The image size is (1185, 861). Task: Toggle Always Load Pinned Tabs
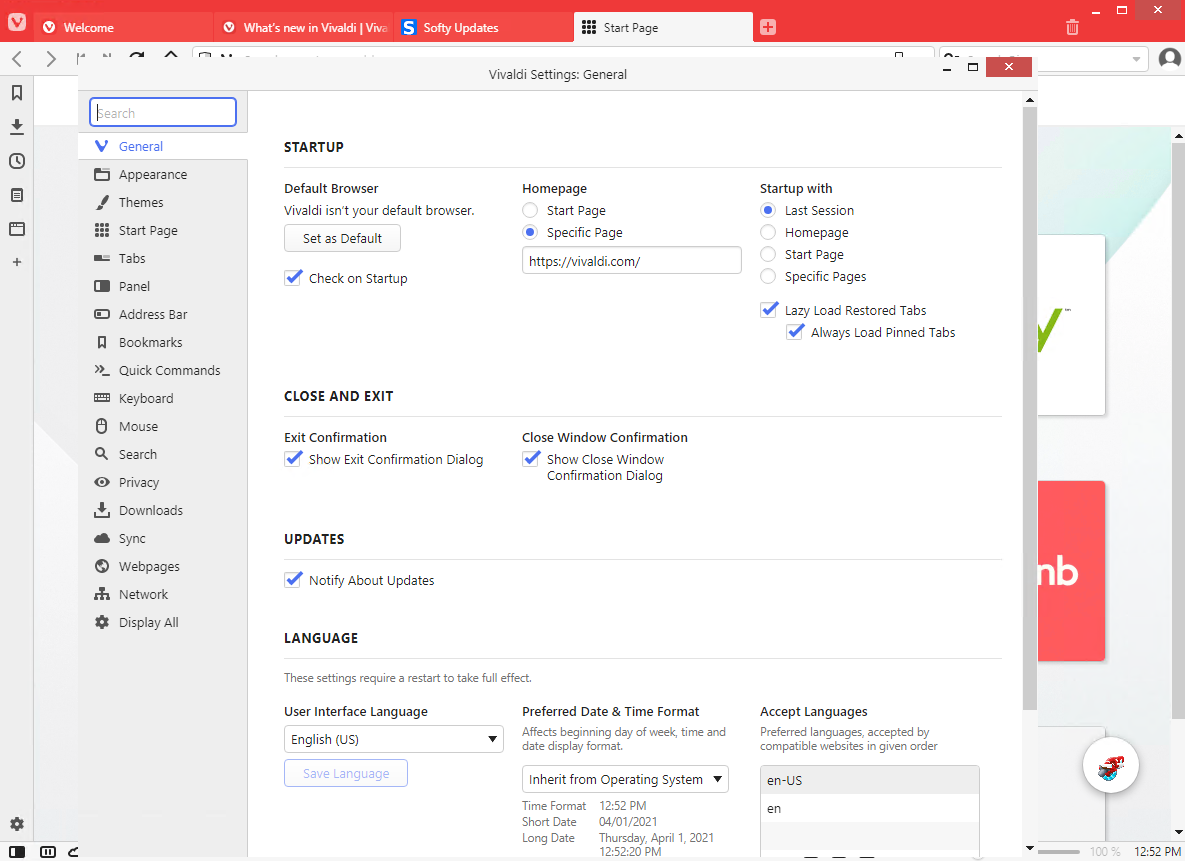click(x=795, y=332)
